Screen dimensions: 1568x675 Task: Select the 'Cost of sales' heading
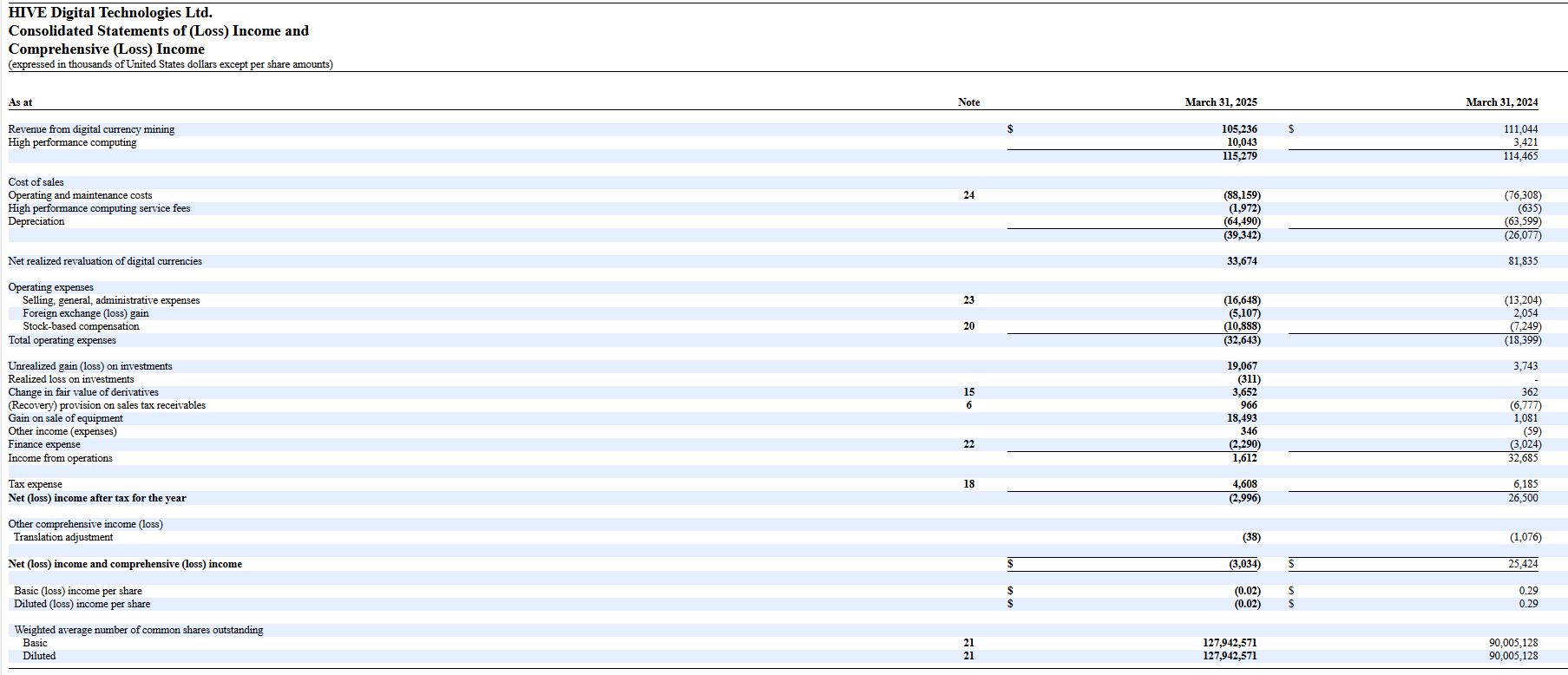(36, 182)
